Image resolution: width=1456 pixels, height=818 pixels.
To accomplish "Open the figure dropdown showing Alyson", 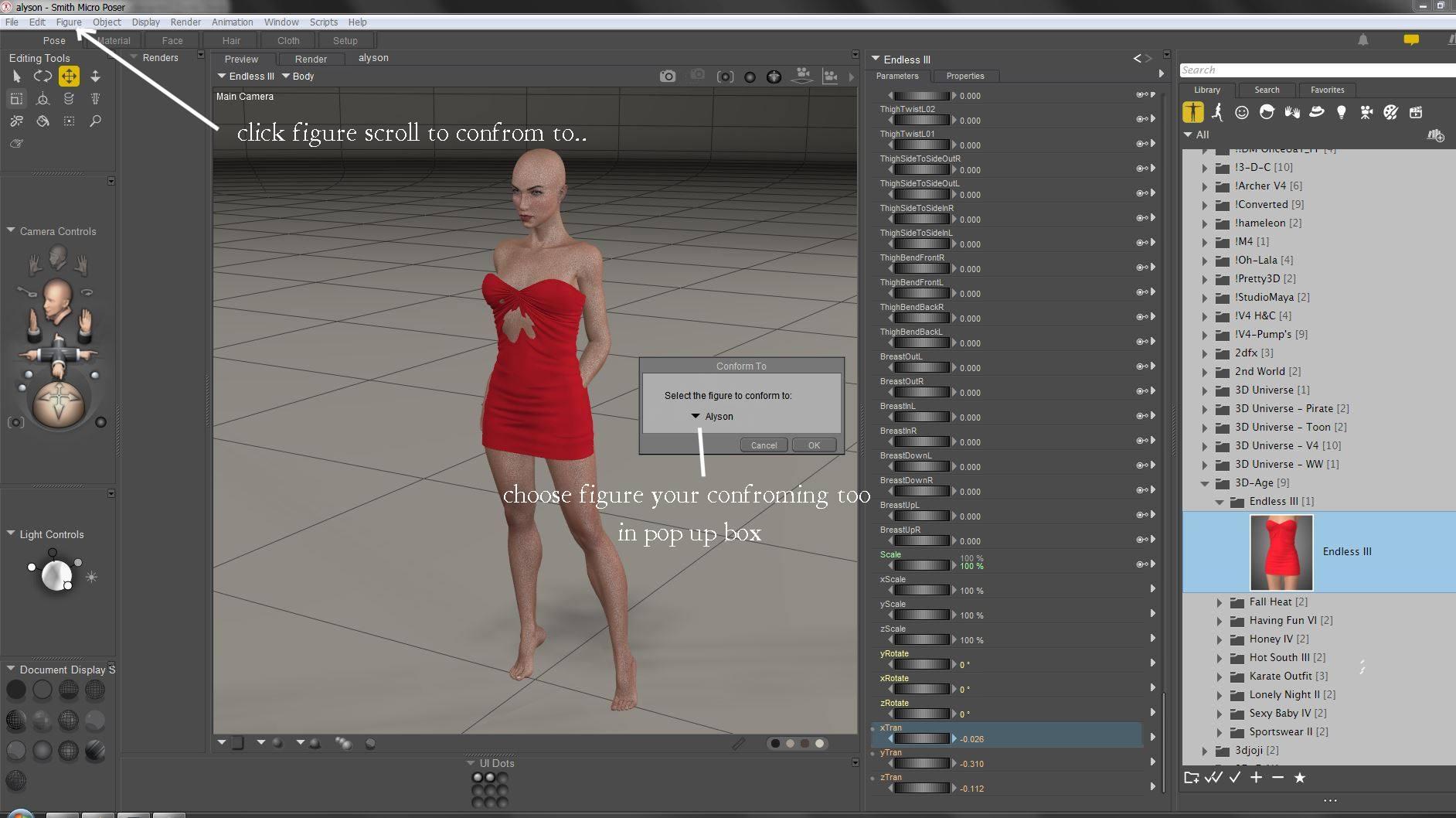I will 712,416.
